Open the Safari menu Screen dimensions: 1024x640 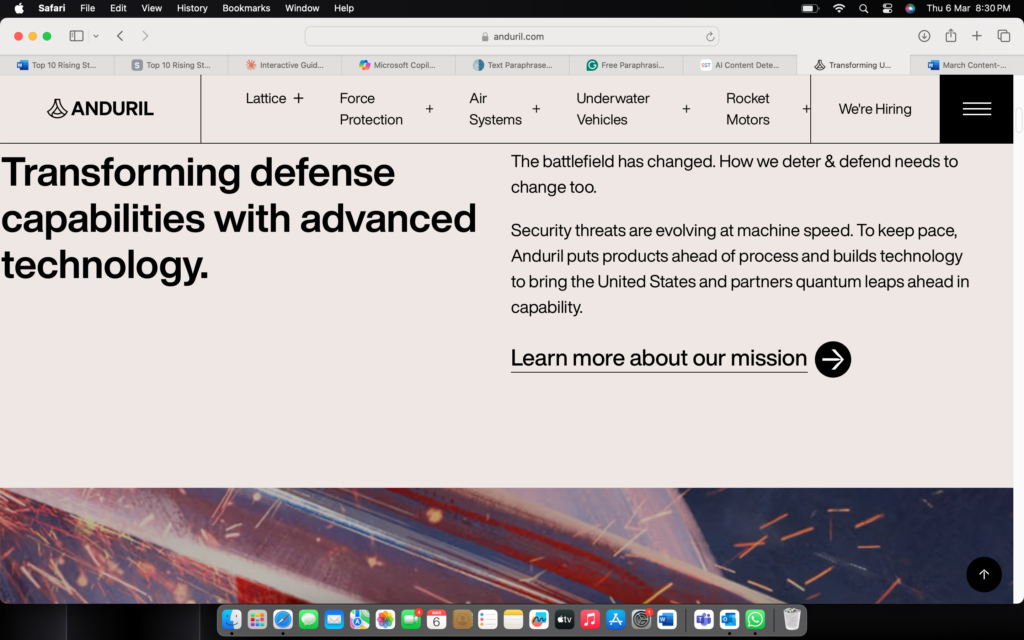[52, 8]
